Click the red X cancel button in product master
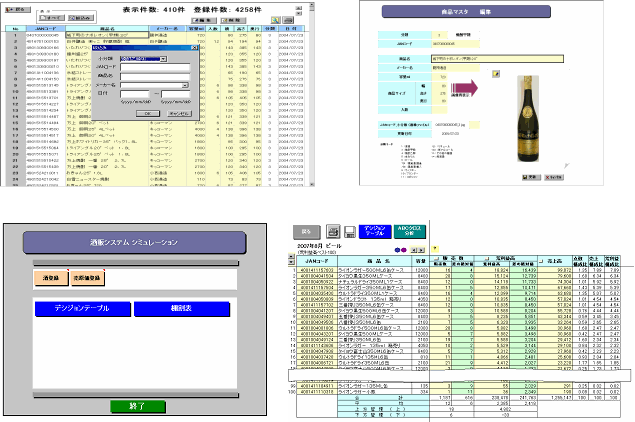Viewport: 635px width, 422px height. (554, 177)
